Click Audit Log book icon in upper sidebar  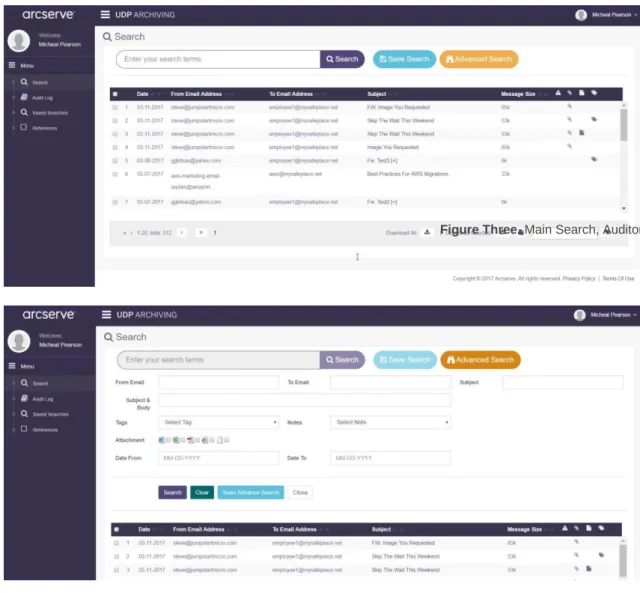pos(24,97)
